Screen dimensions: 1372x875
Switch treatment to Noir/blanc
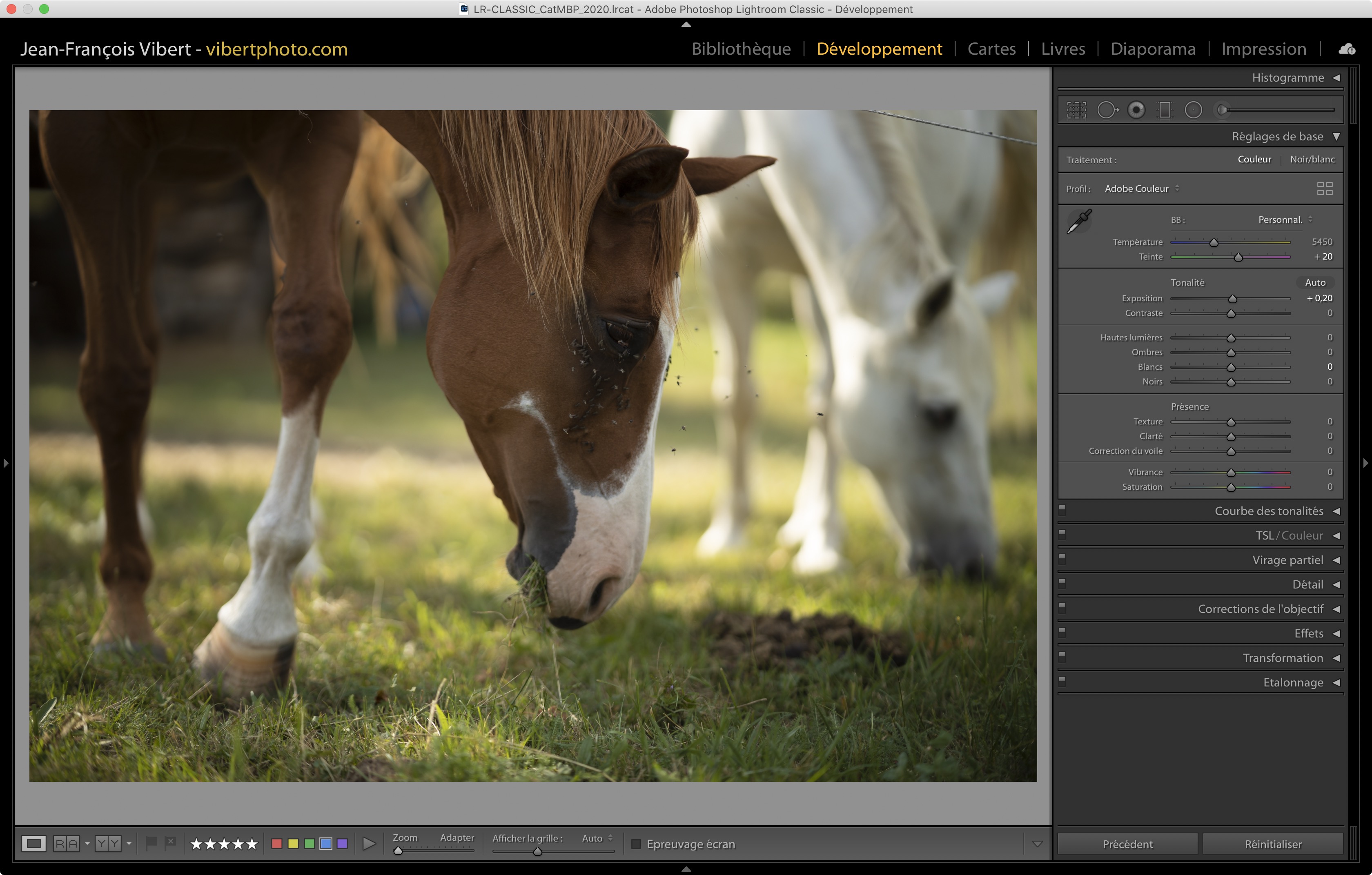pos(1312,160)
